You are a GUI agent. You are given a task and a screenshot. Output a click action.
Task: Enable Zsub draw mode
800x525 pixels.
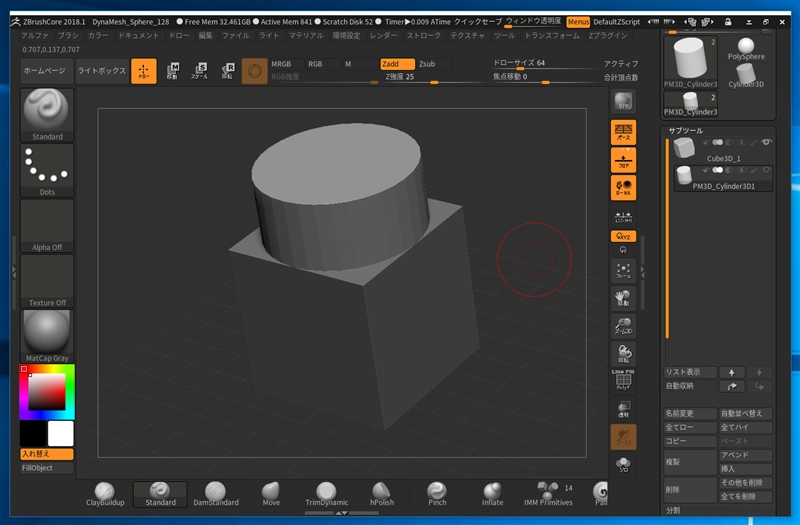coord(434,64)
